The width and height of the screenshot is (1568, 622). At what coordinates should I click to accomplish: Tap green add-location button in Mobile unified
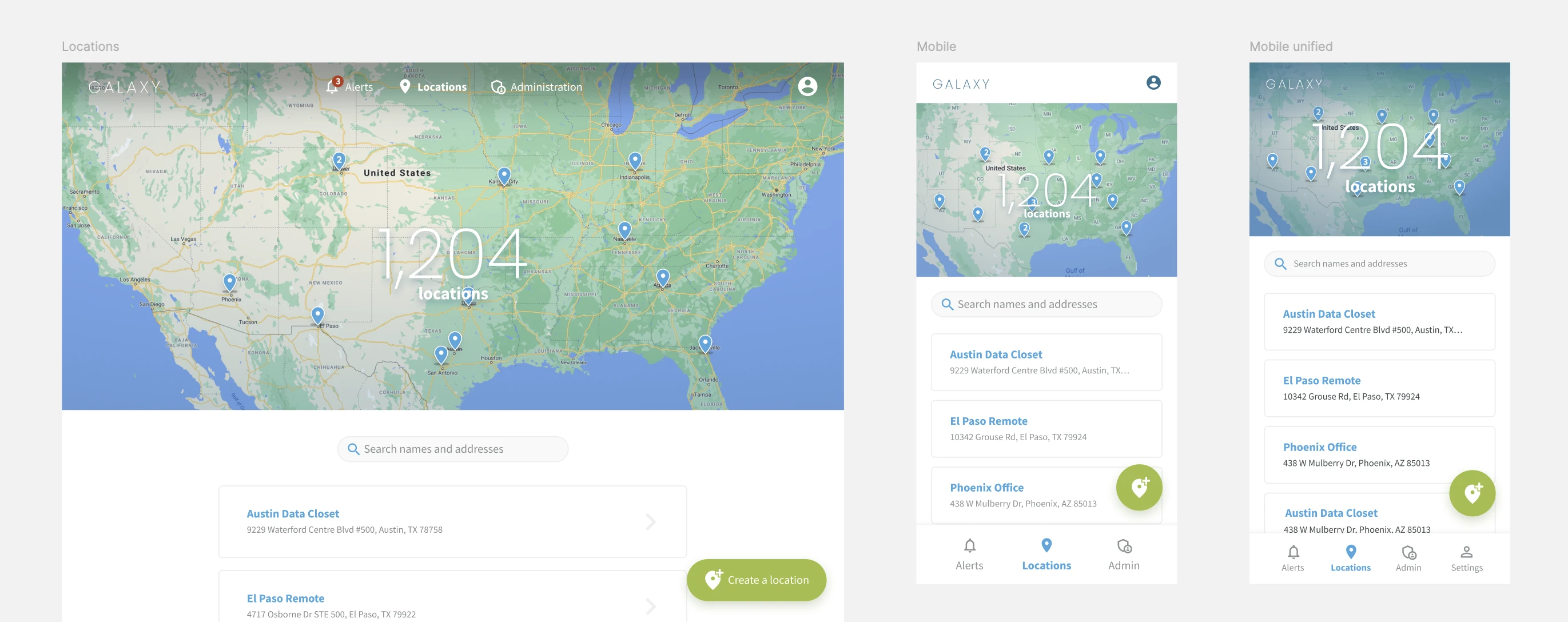(x=1471, y=493)
